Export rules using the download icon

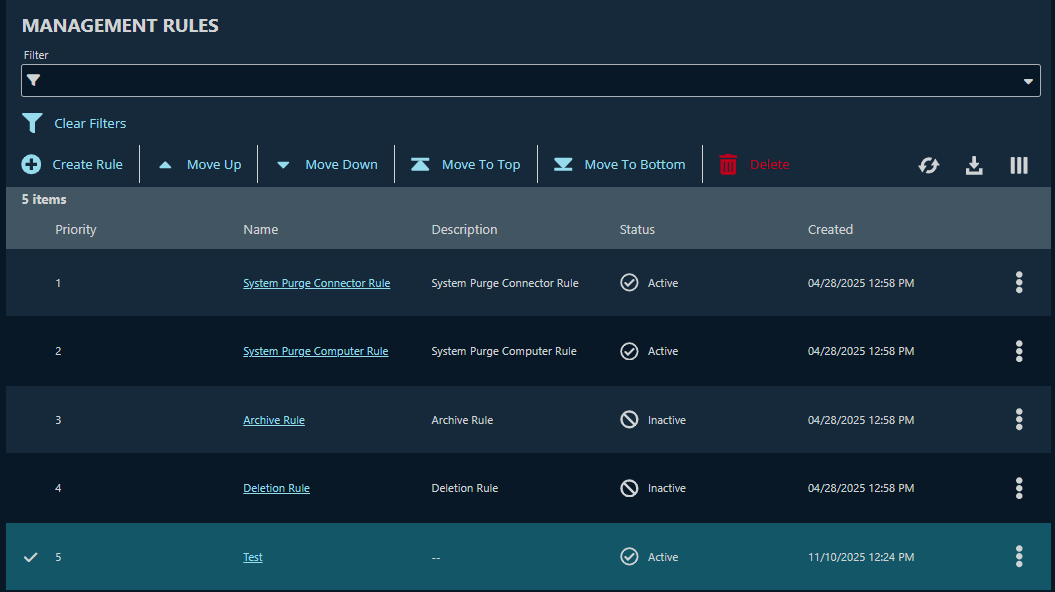point(974,164)
